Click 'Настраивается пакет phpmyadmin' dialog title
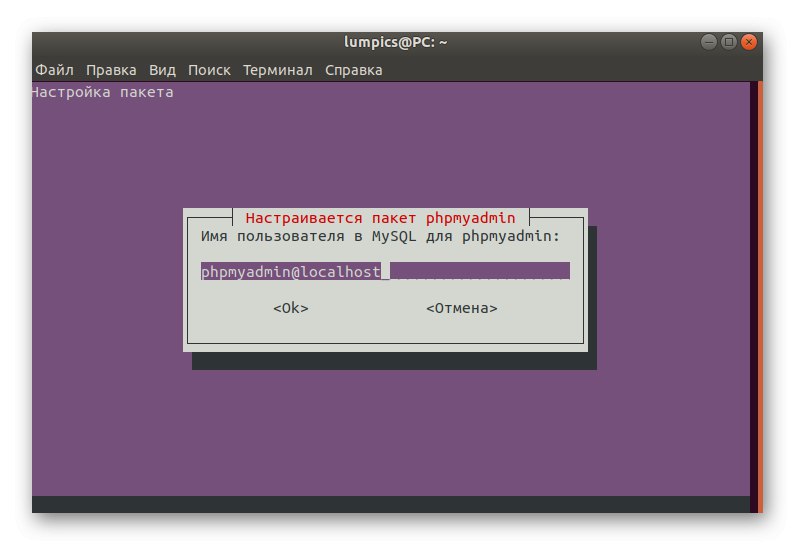 tap(380, 218)
